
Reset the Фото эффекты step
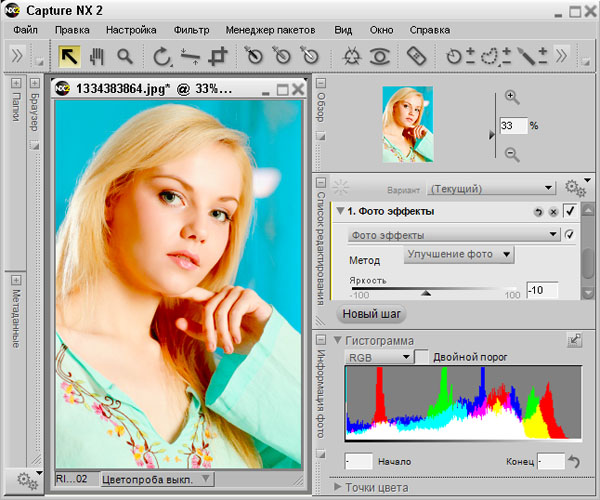click(536, 212)
